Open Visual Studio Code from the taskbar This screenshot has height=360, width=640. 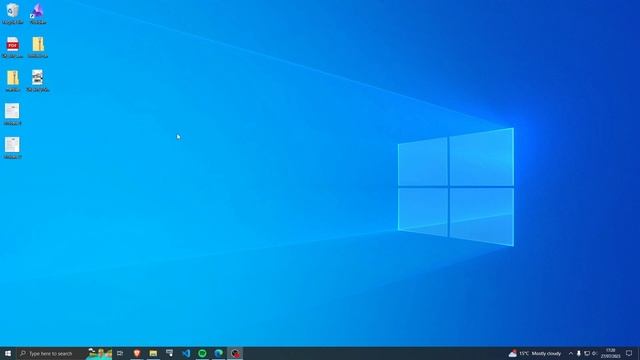click(x=186, y=353)
